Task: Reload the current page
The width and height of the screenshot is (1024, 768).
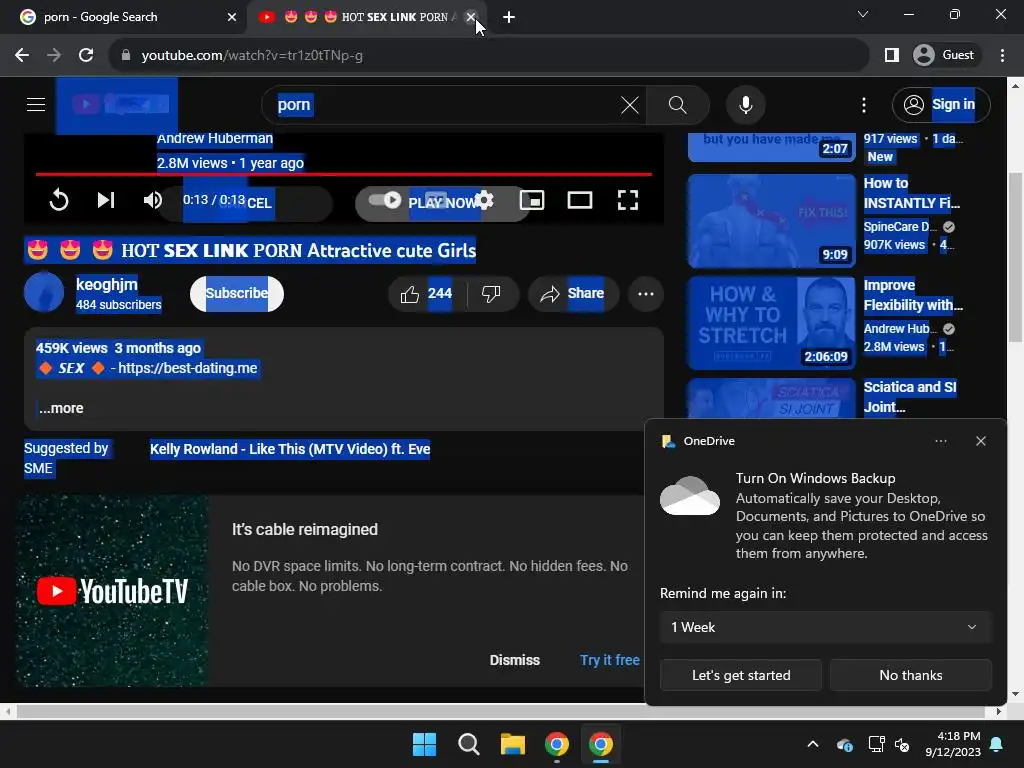Action: [86, 56]
